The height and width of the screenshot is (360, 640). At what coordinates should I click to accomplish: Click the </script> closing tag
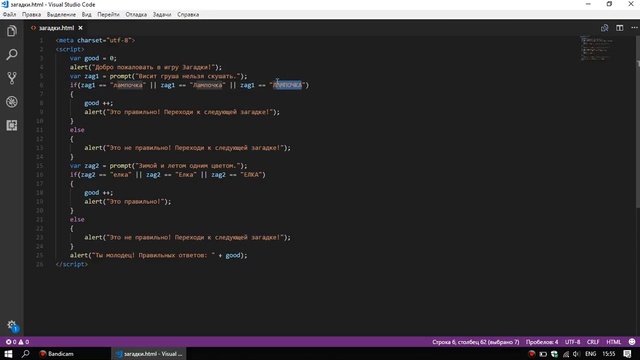(x=71, y=264)
